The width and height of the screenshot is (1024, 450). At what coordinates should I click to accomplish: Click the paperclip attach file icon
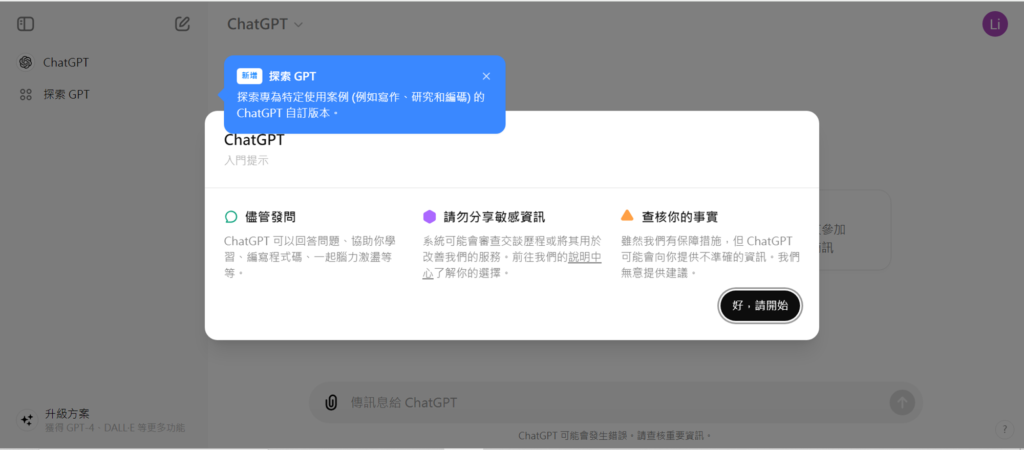331,402
